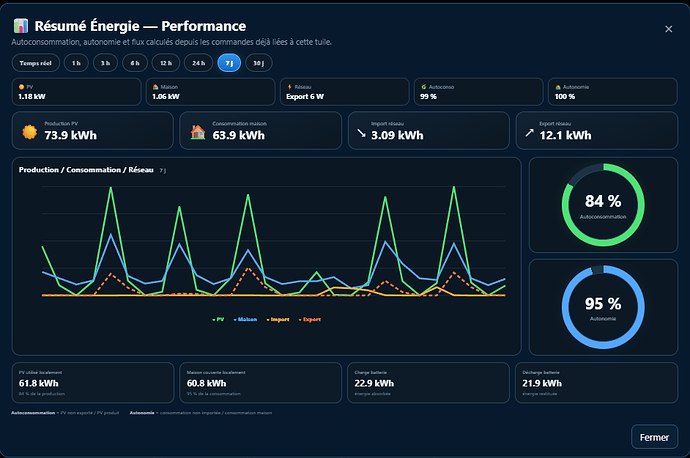Click the Fermer button

click(x=654, y=437)
